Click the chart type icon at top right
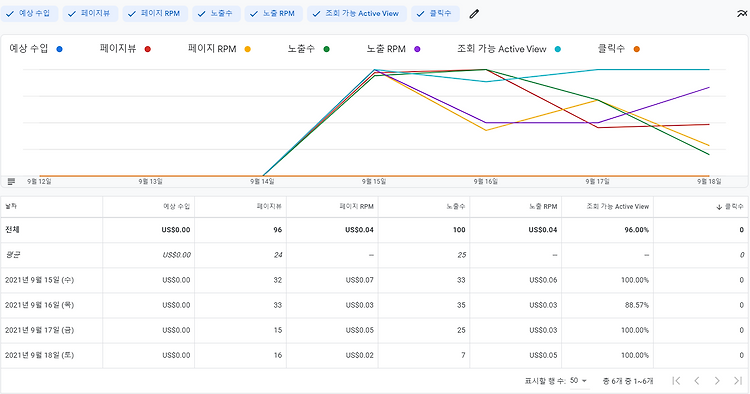Viewport: 750px width, 394px height. [x=742, y=14]
